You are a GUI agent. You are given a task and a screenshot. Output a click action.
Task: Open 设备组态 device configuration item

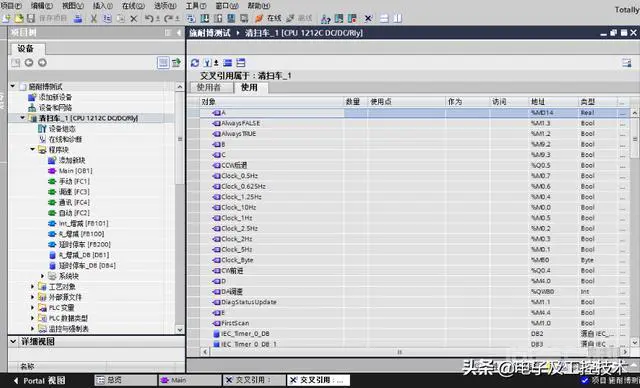point(57,129)
